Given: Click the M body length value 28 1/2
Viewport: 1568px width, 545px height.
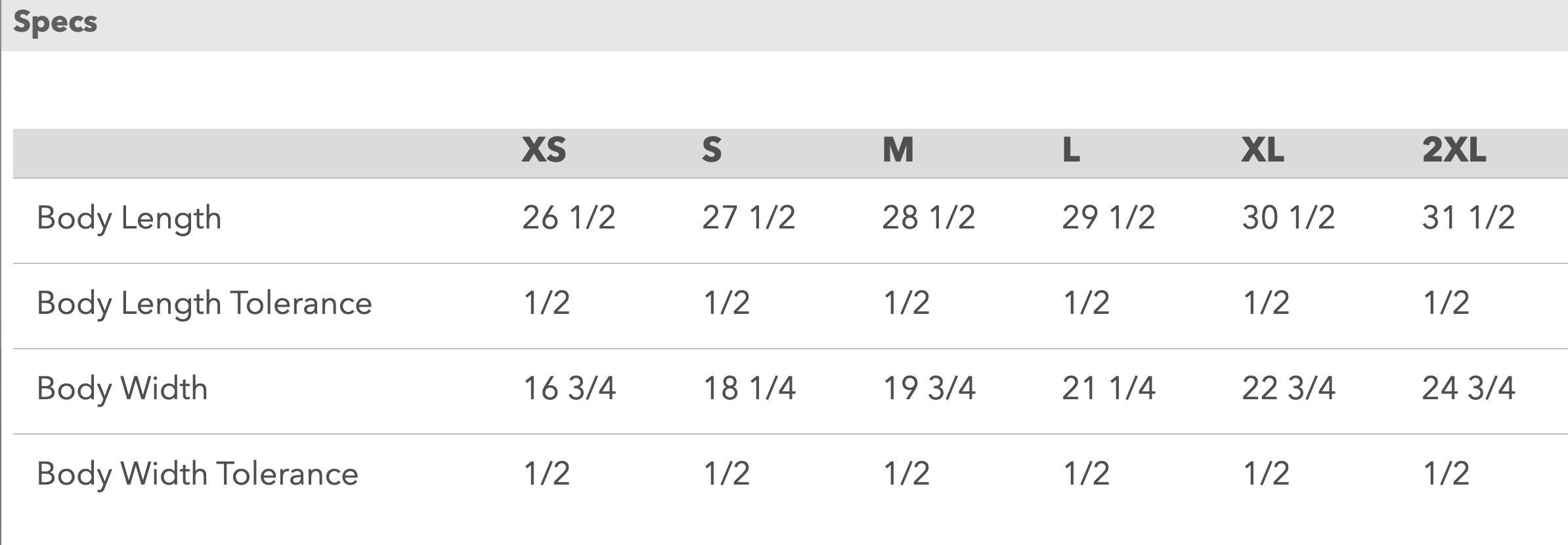Looking at the screenshot, I should pyautogui.click(x=928, y=217).
